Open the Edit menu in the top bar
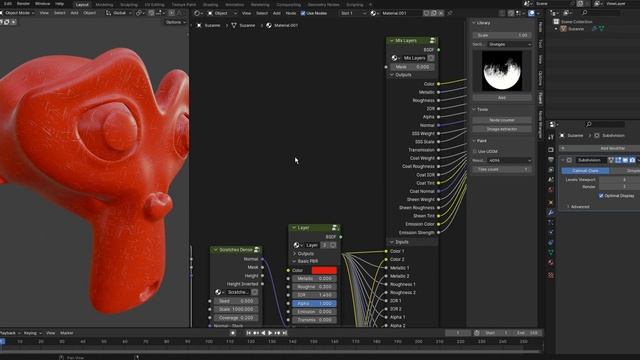The height and width of the screenshot is (360, 640). 8,4
